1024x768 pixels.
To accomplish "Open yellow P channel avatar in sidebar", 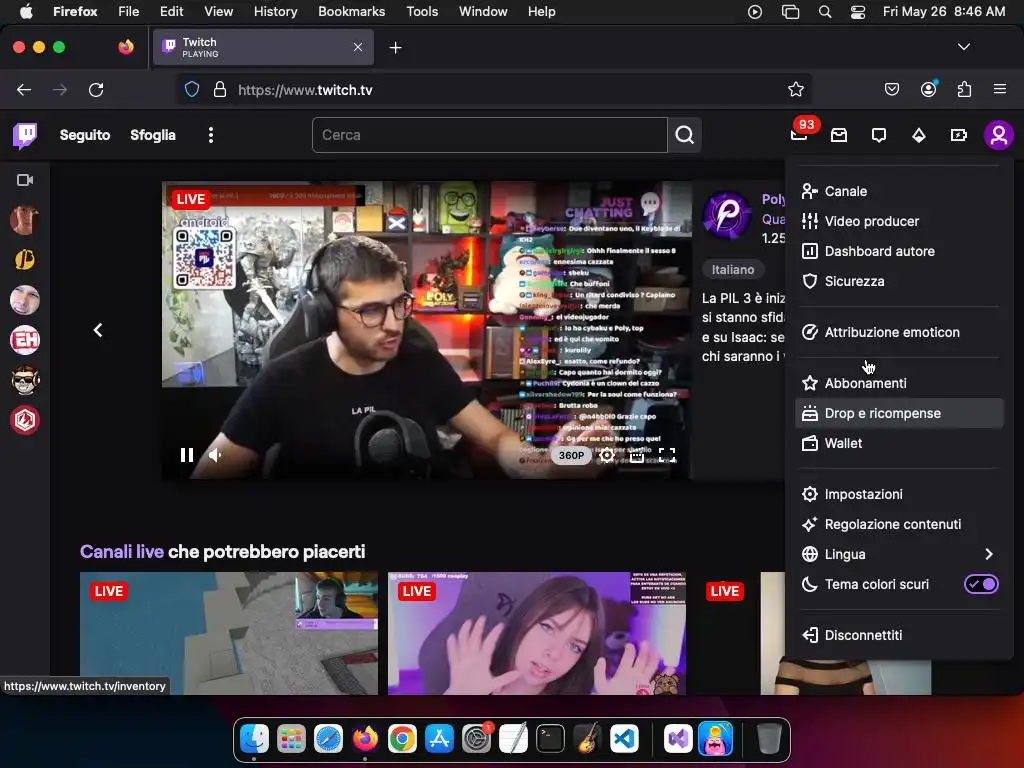I will (25, 260).
